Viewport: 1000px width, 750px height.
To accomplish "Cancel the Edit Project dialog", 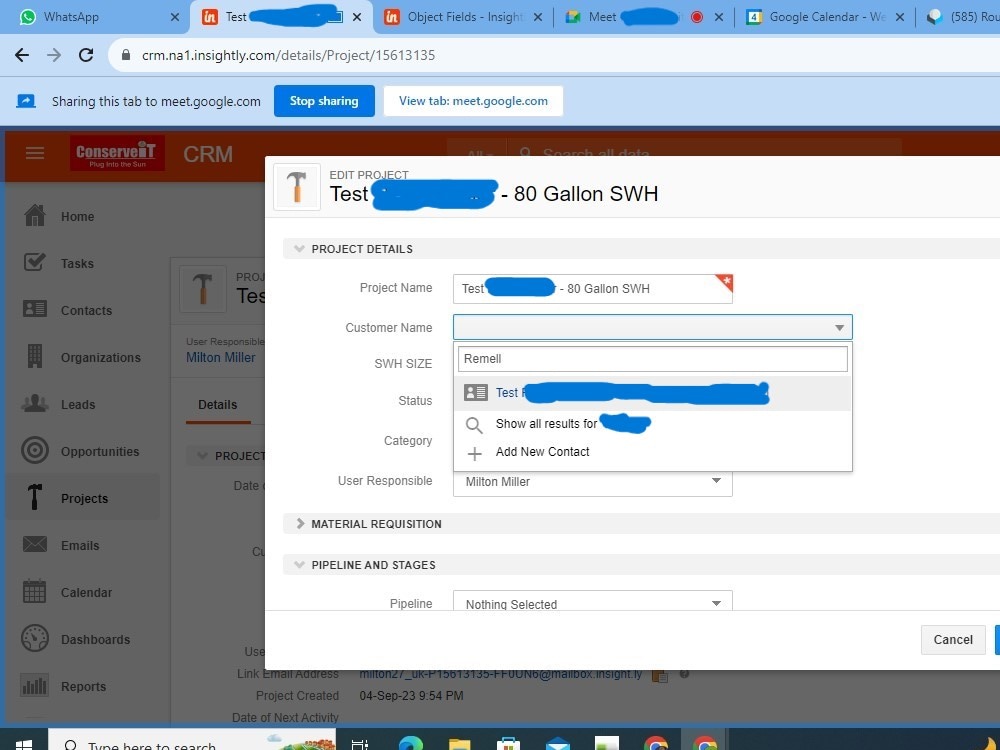I will pos(953,640).
